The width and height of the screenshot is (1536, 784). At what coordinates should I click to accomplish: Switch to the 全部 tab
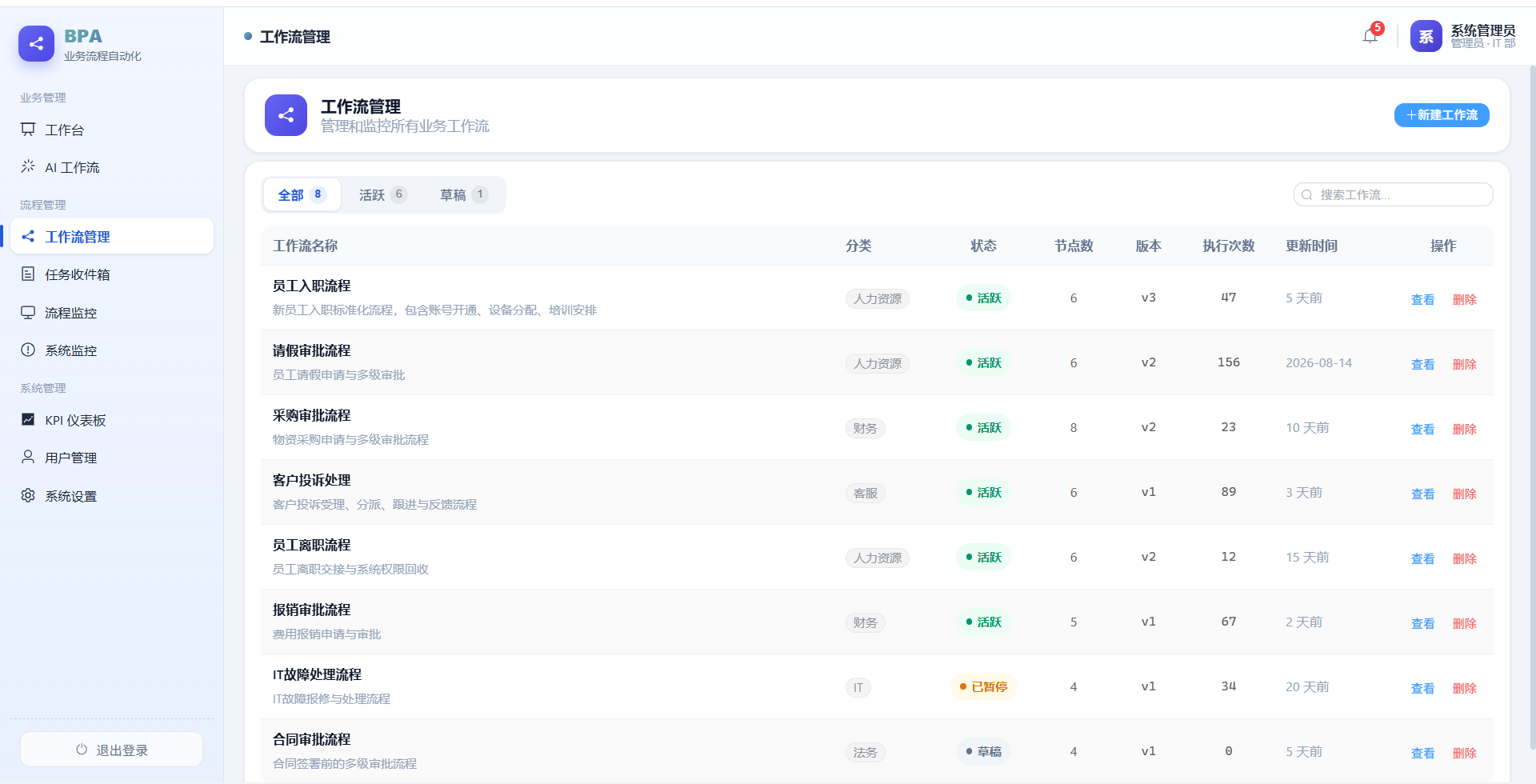pyautogui.click(x=302, y=194)
